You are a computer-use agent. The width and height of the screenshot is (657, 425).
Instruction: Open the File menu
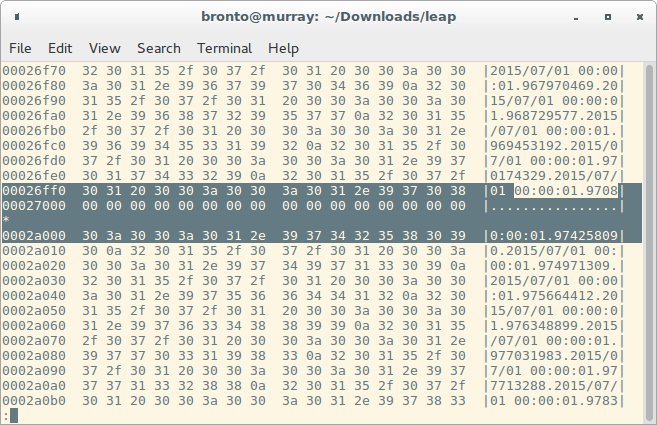point(20,48)
